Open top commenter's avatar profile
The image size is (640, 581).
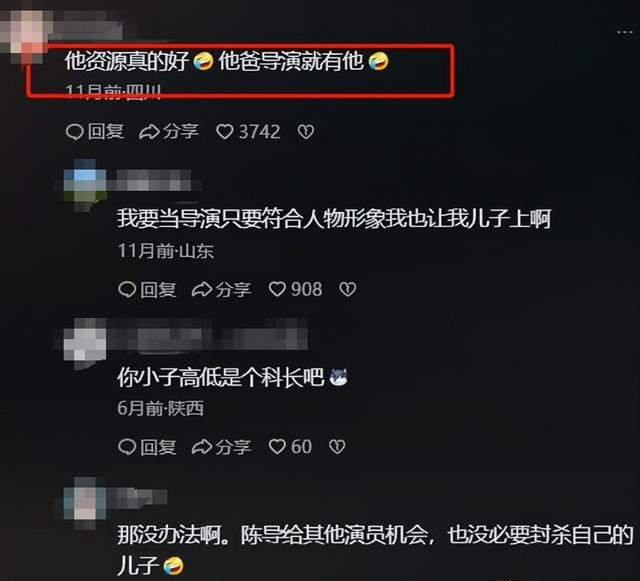click(x=26, y=35)
